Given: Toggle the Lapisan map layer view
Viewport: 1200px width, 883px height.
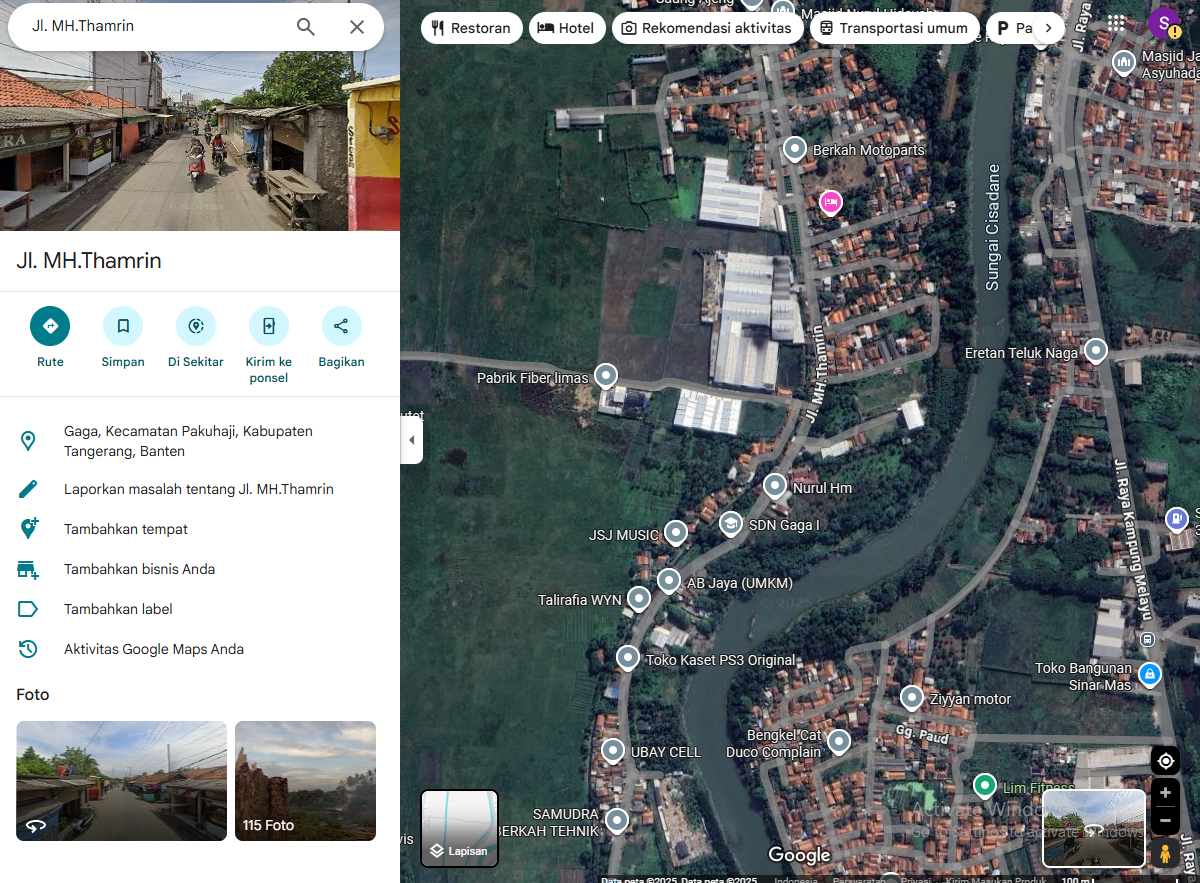Looking at the screenshot, I should pyautogui.click(x=459, y=828).
